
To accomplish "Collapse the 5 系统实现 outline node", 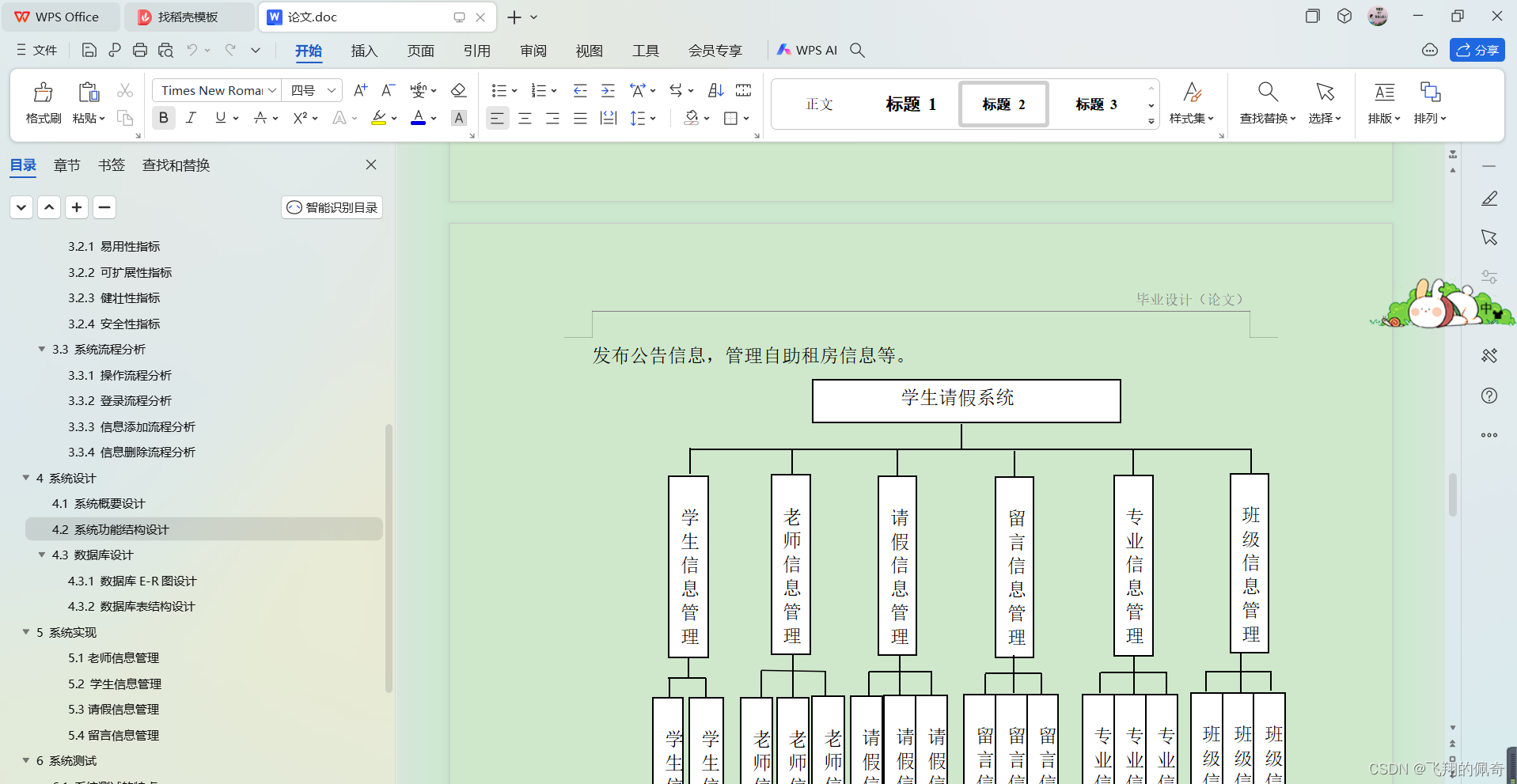I will pos(26,632).
